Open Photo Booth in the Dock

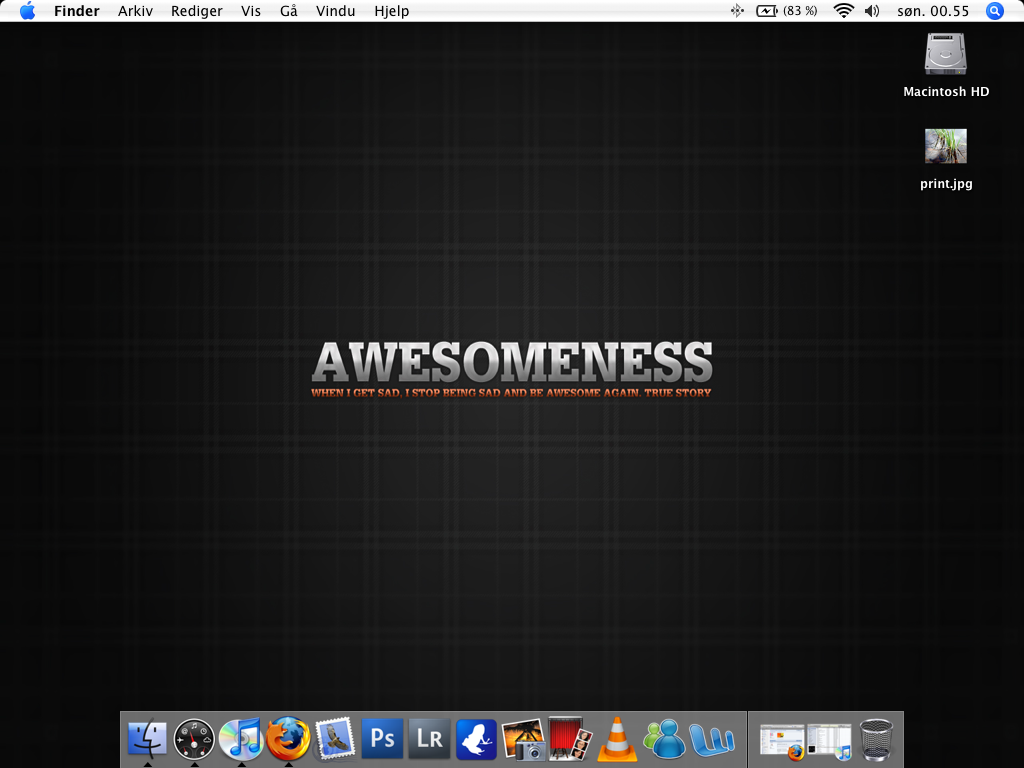[570, 739]
